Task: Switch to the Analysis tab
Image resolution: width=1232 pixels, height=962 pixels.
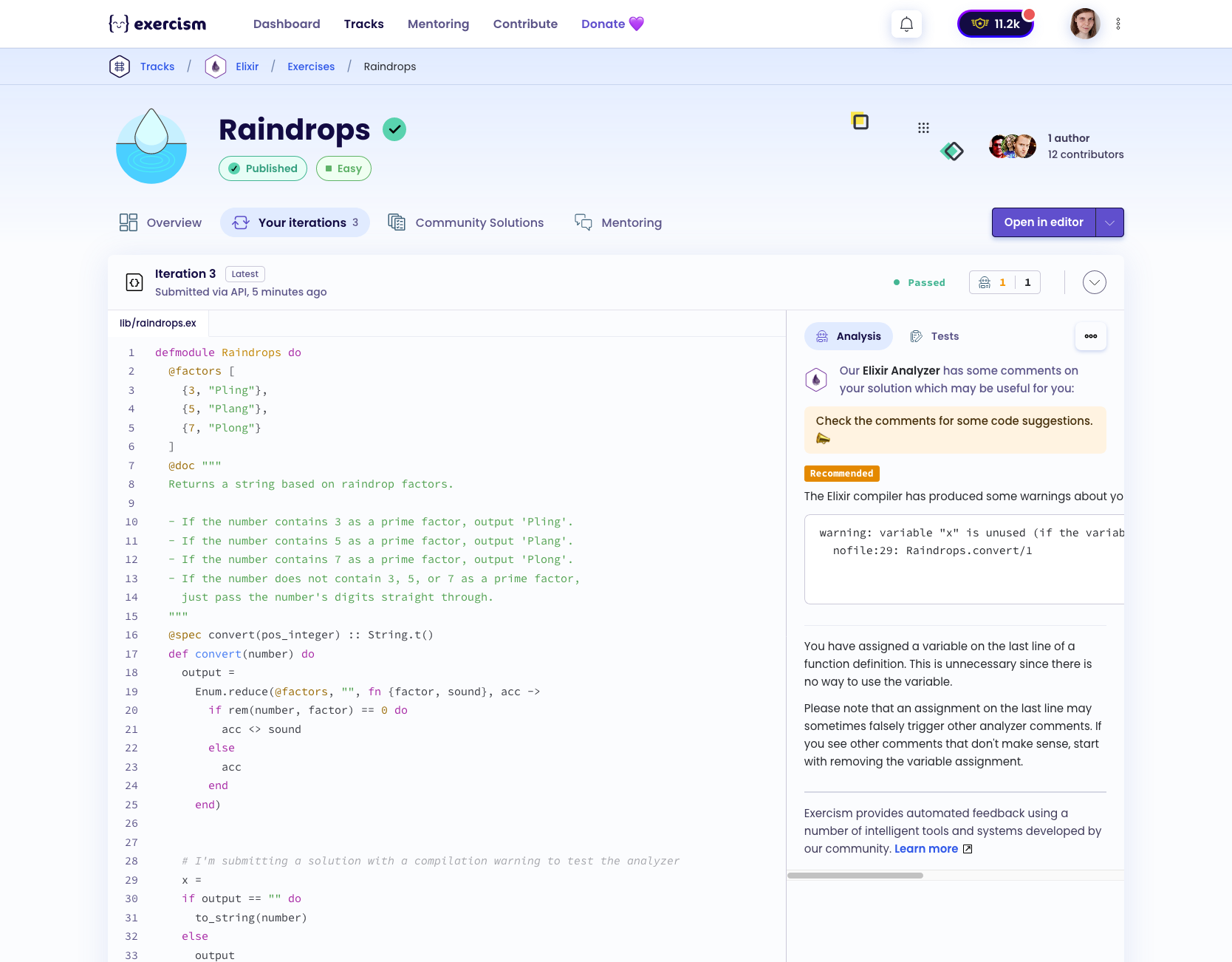Action: click(x=849, y=336)
